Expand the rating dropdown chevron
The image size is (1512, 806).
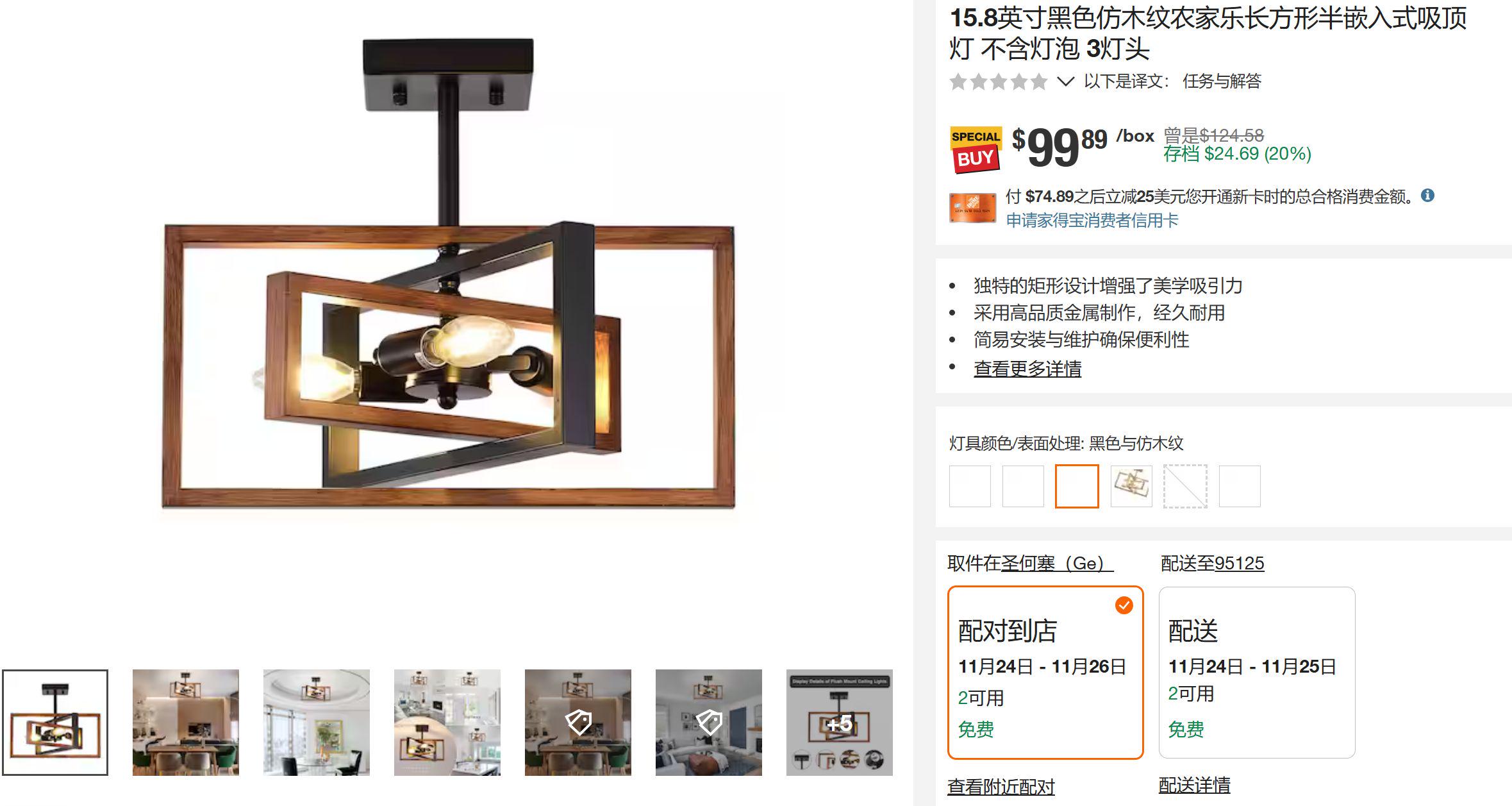point(1065,81)
